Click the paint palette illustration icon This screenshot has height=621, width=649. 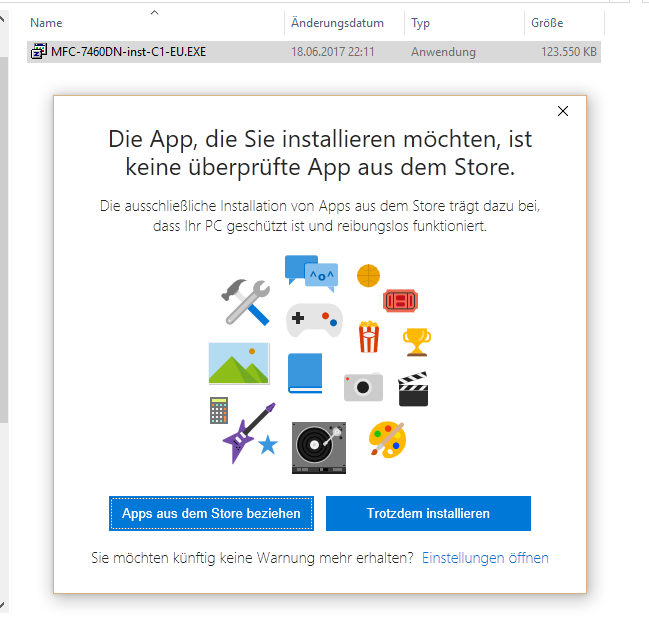(x=387, y=440)
